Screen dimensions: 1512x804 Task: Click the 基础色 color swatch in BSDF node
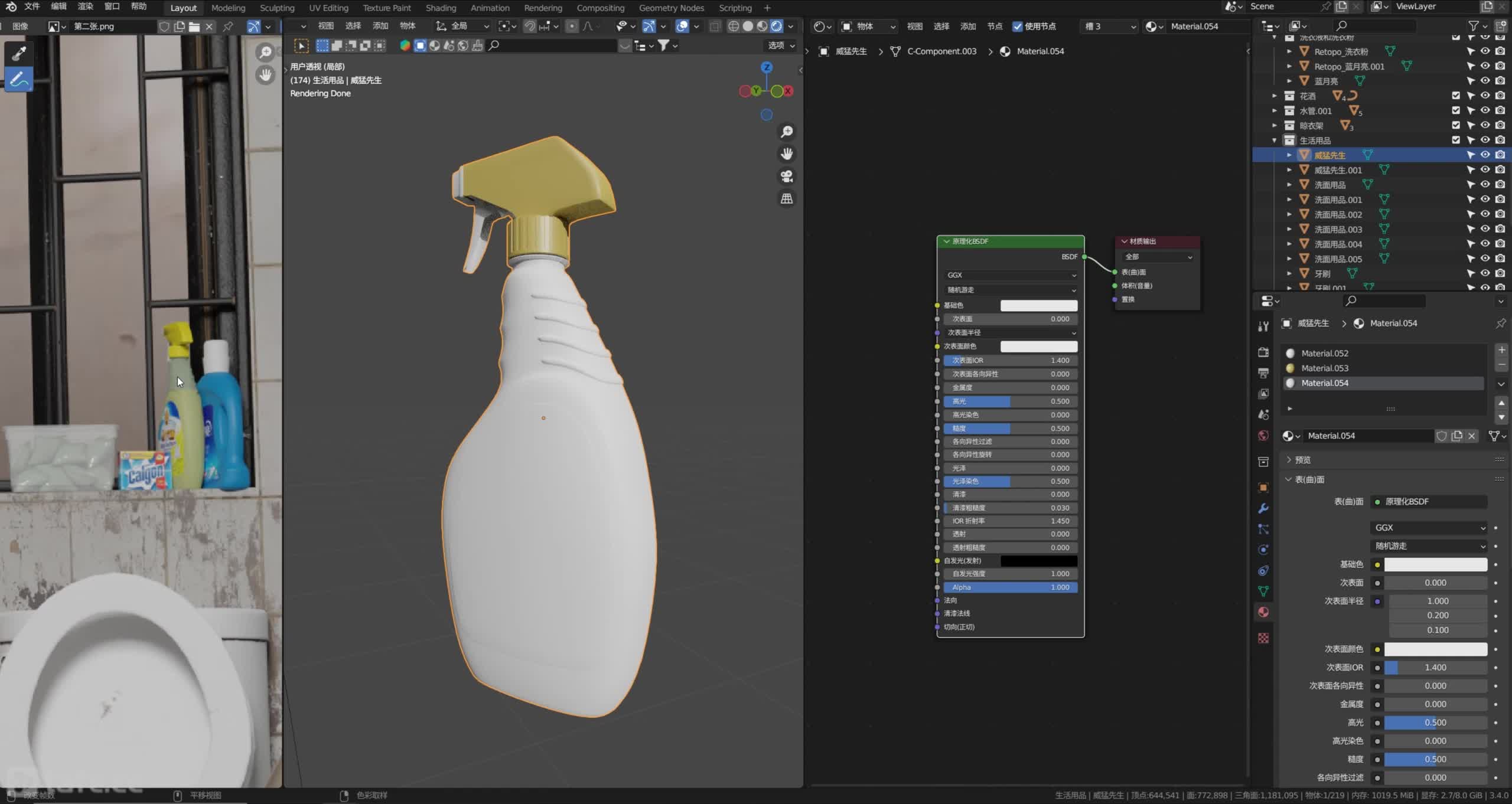(1039, 305)
